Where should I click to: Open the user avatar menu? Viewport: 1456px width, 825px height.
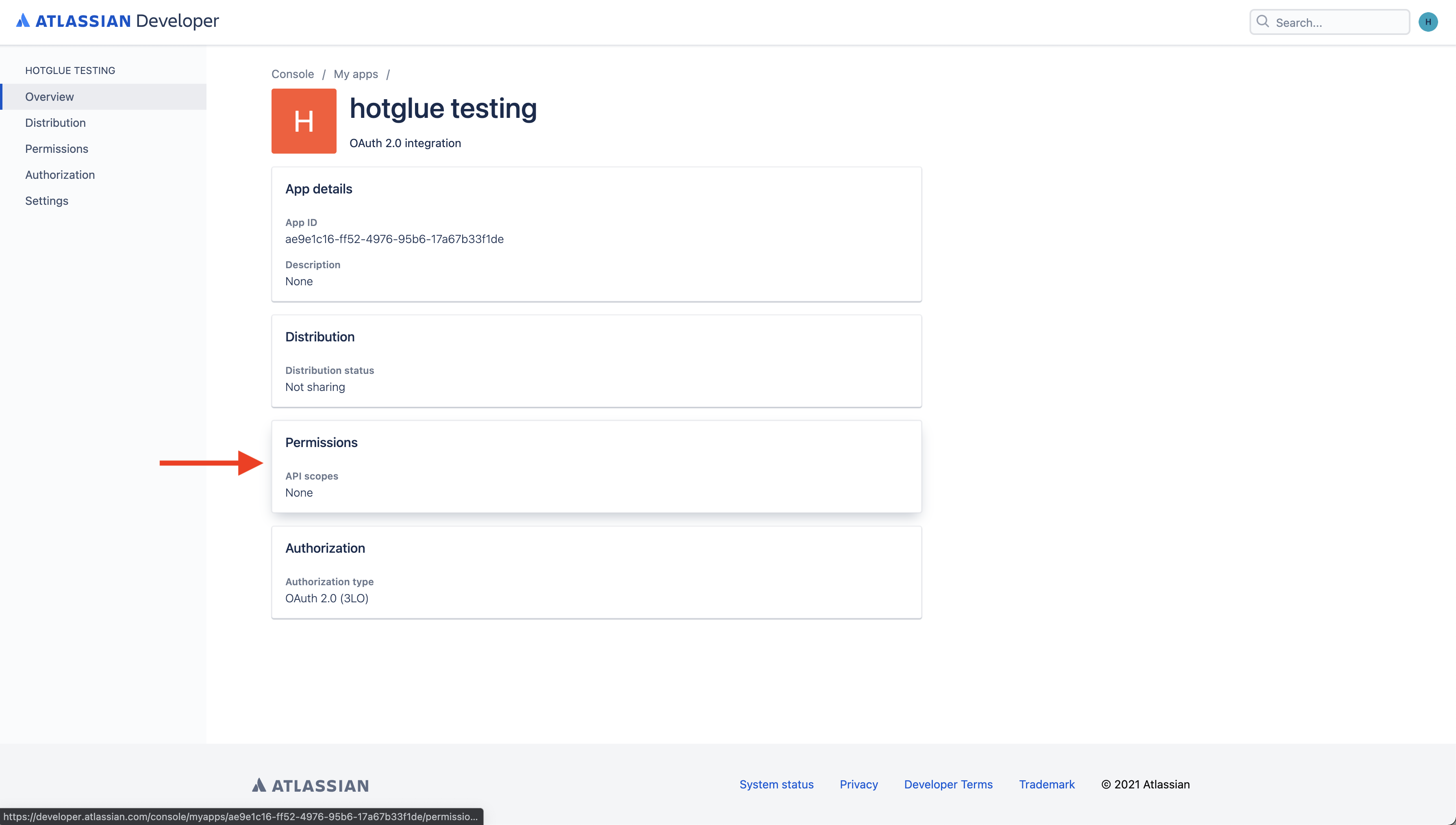pos(1428,22)
